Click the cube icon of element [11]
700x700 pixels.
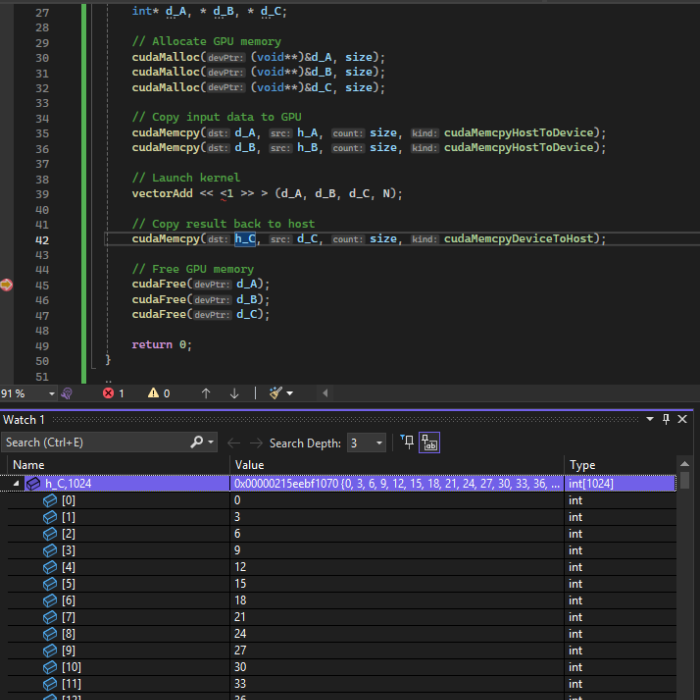(50, 683)
